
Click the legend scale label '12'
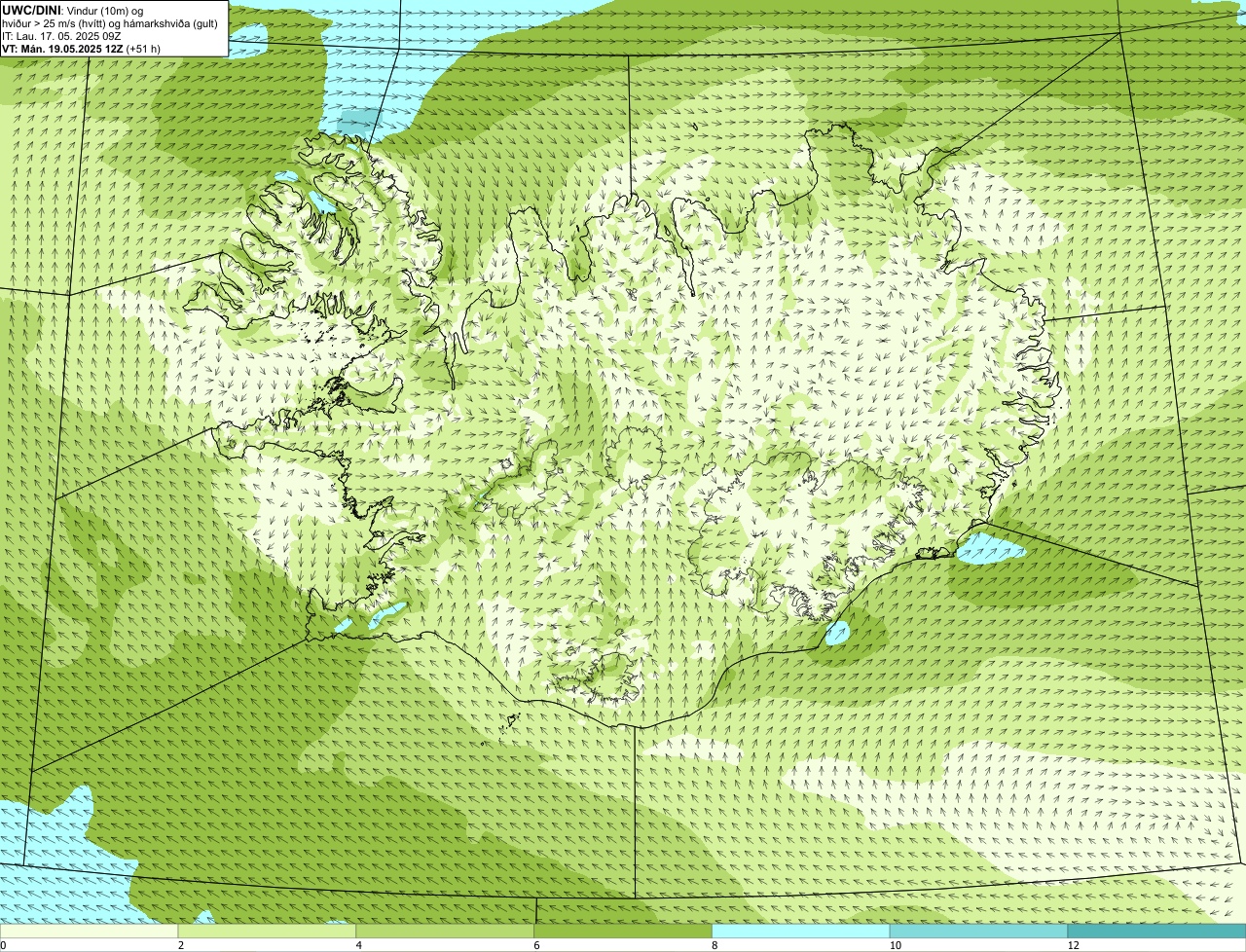(x=1072, y=945)
